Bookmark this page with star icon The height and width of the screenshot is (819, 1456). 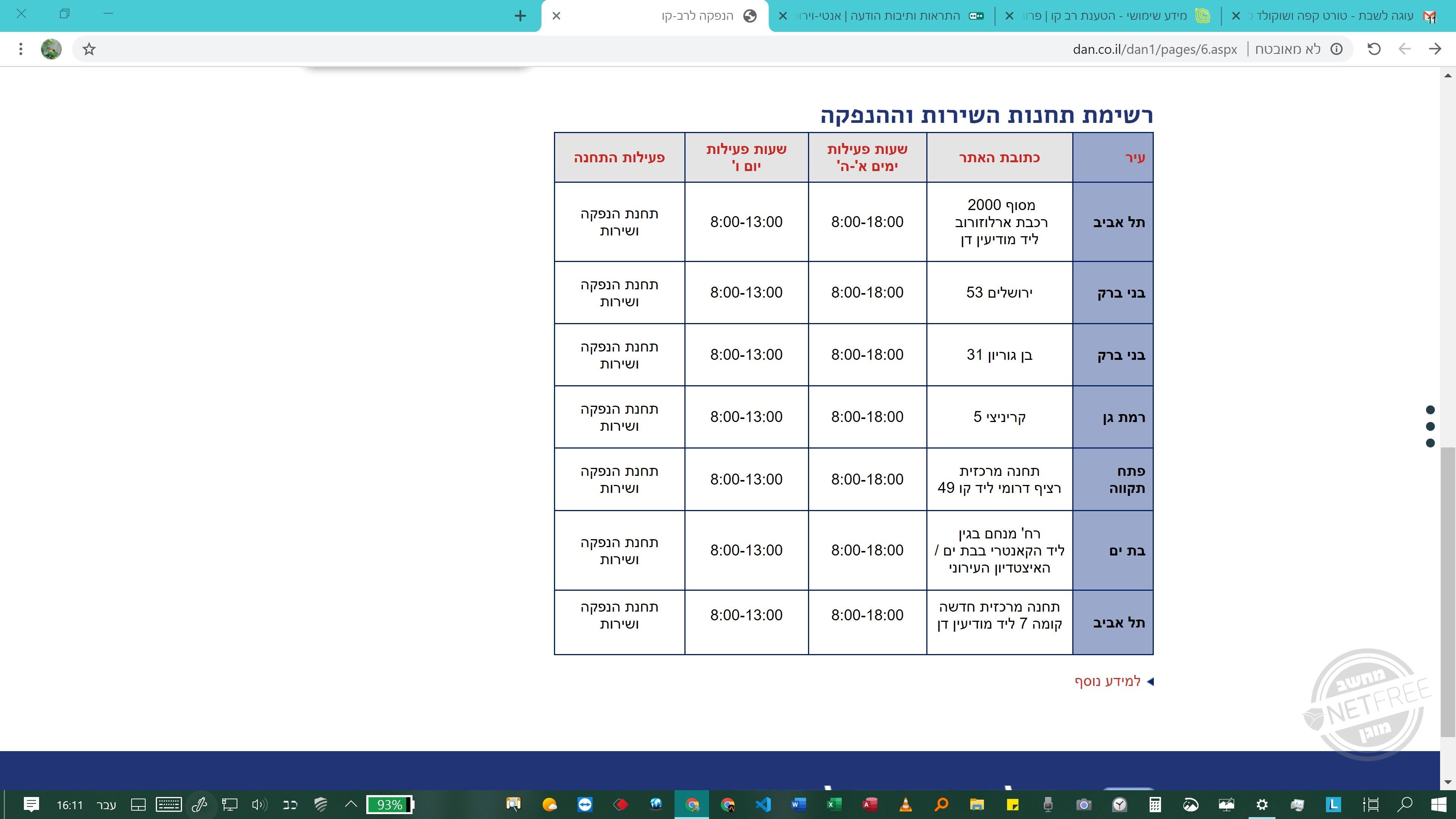(x=89, y=49)
